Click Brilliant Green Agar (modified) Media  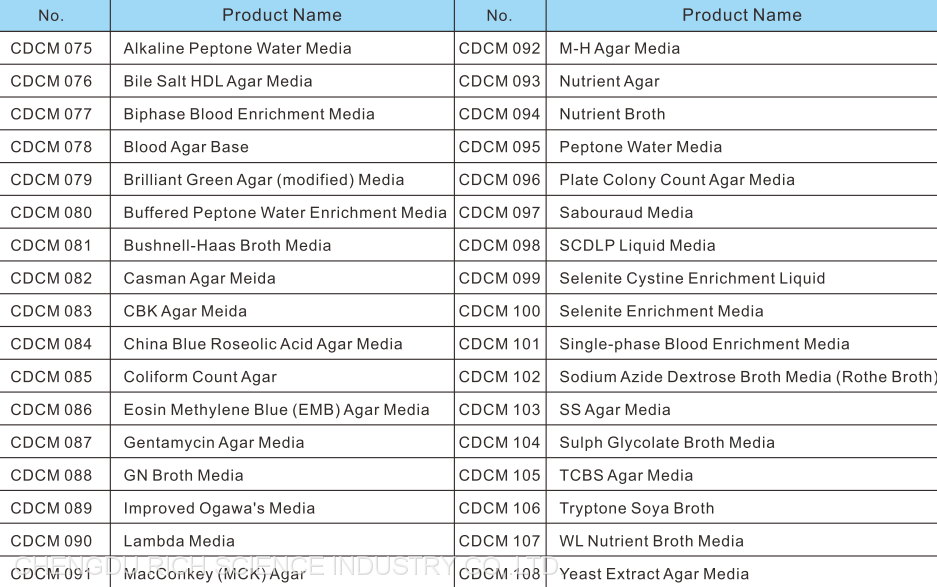[264, 180]
